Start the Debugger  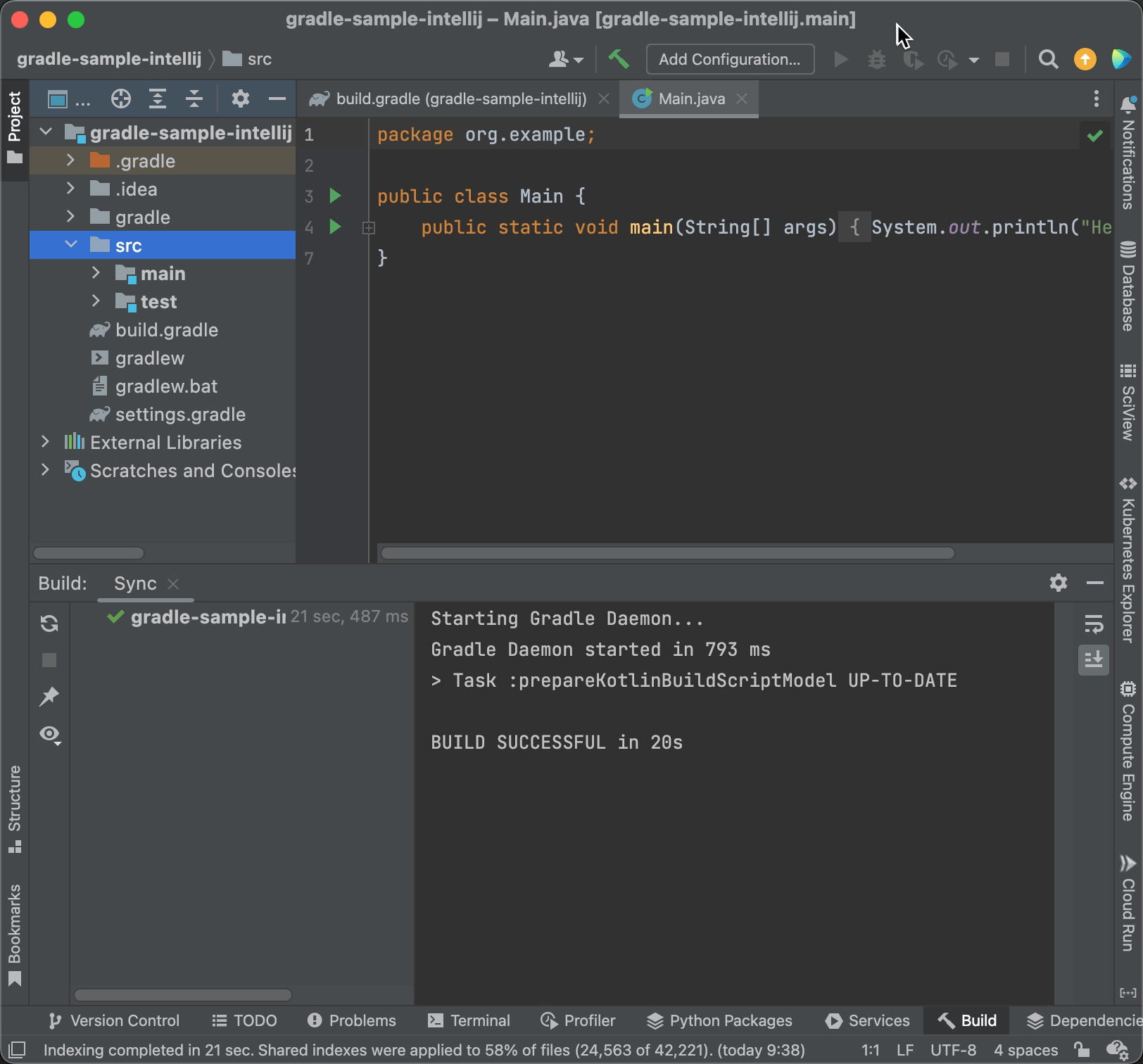[876, 60]
